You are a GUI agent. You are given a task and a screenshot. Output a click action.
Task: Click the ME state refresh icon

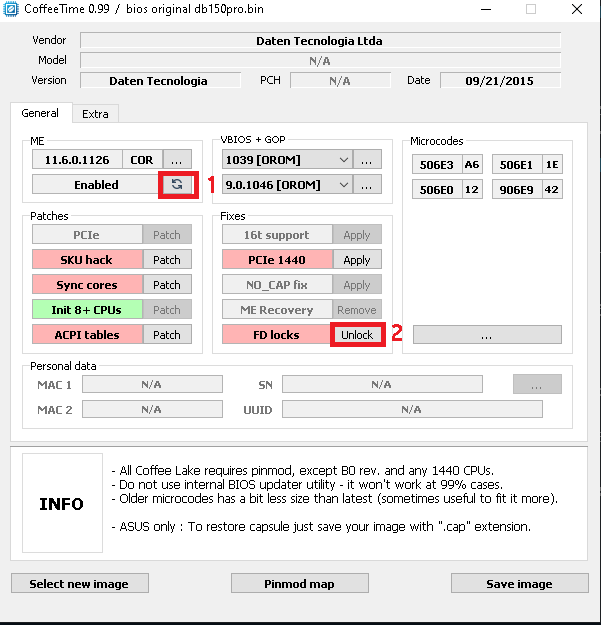(x=176, y=184)
